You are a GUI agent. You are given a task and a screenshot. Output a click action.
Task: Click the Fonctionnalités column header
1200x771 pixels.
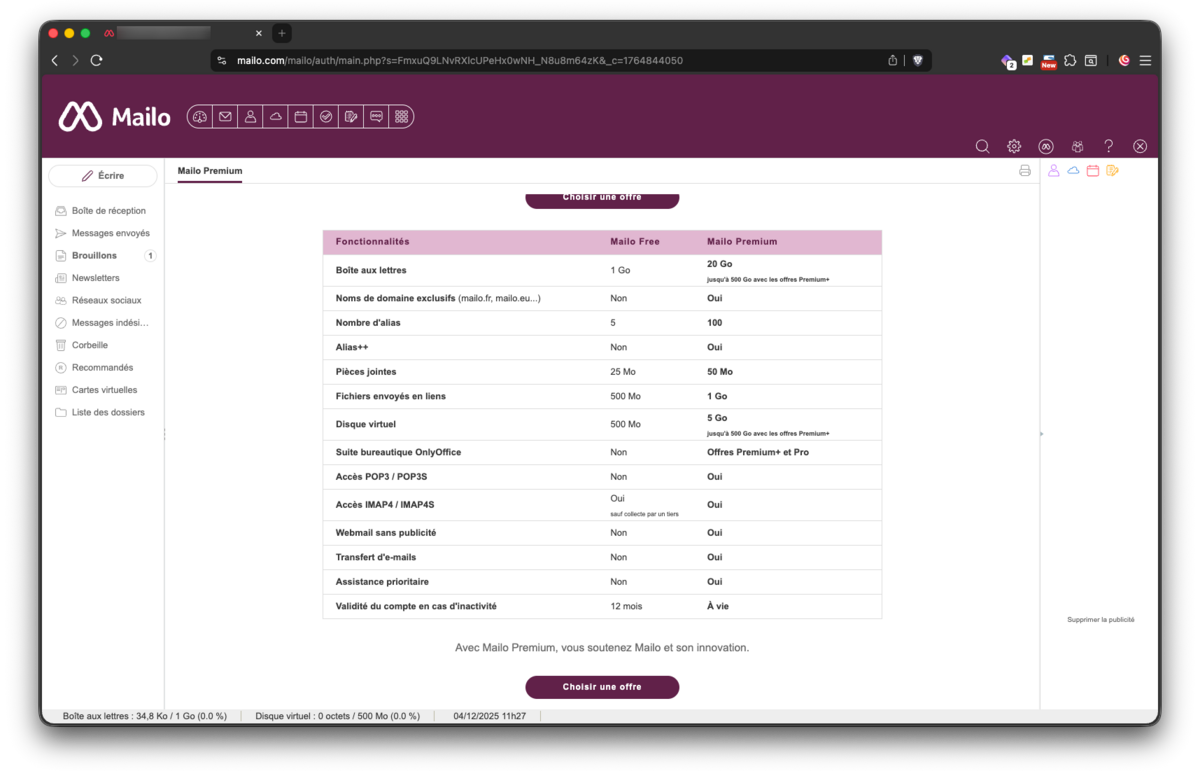pos(372,242)
